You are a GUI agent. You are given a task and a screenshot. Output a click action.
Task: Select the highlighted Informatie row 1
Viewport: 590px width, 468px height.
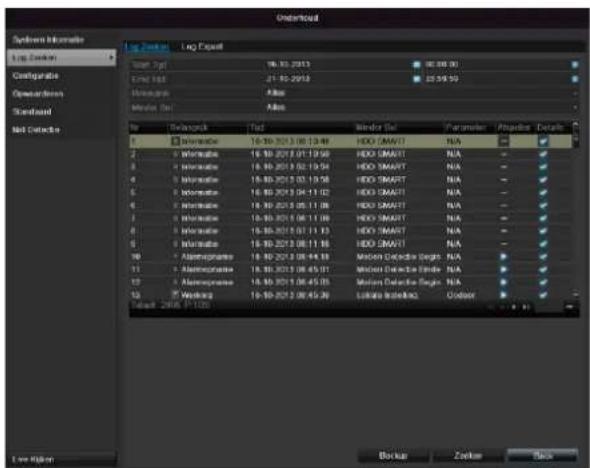(x=350, y=141)
